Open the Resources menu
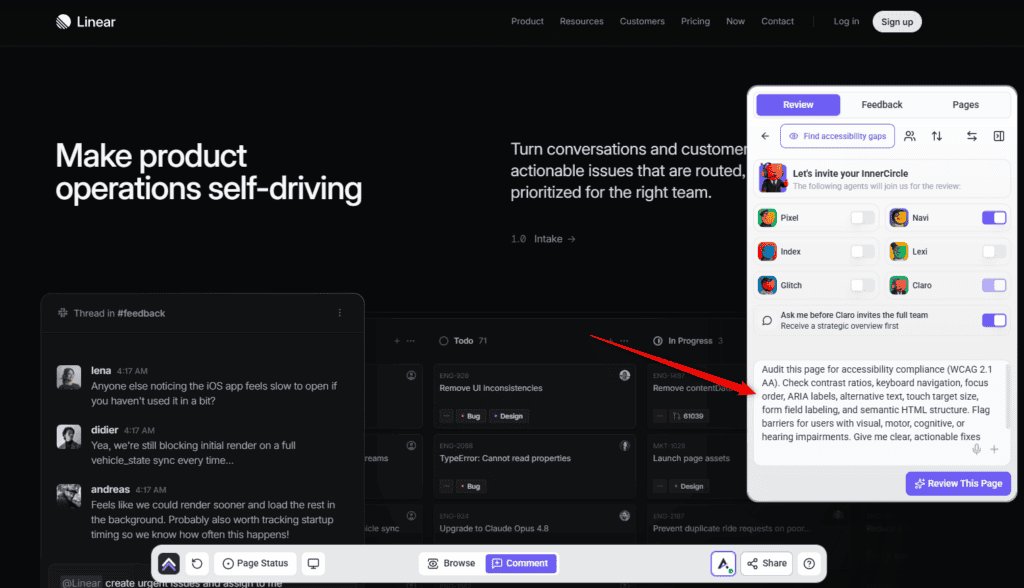 coord(581,22)
